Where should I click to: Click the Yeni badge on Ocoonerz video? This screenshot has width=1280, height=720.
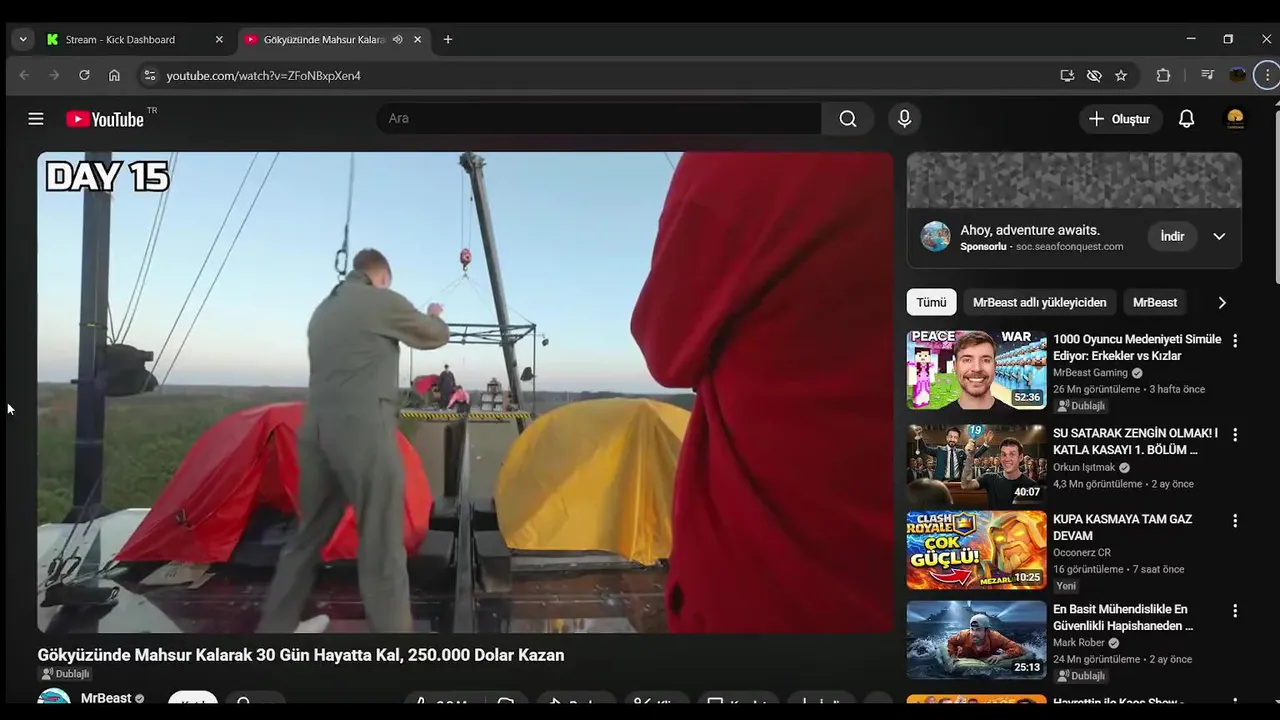click(x=1067, y=586)
